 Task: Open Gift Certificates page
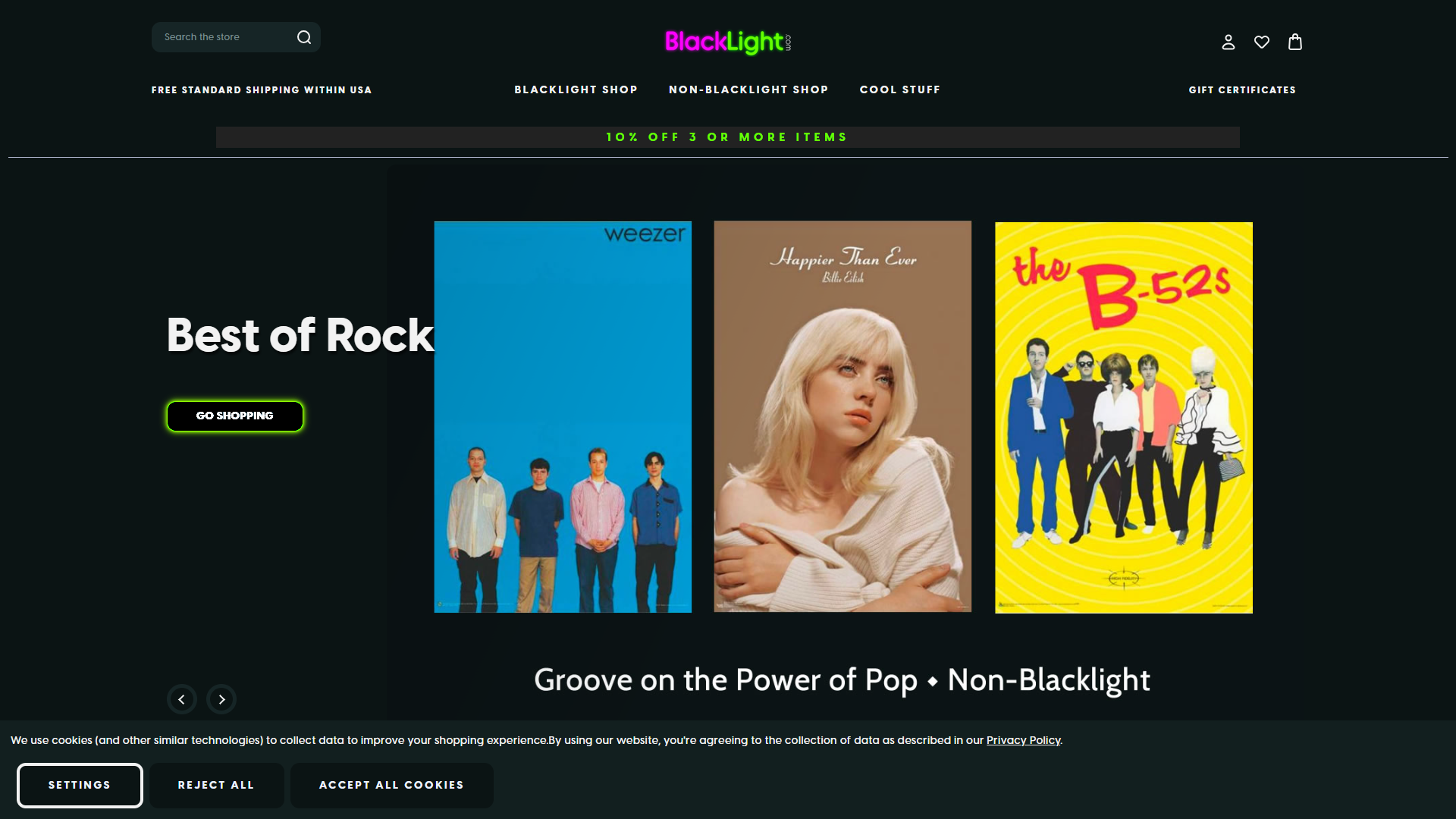[1242, 89]
